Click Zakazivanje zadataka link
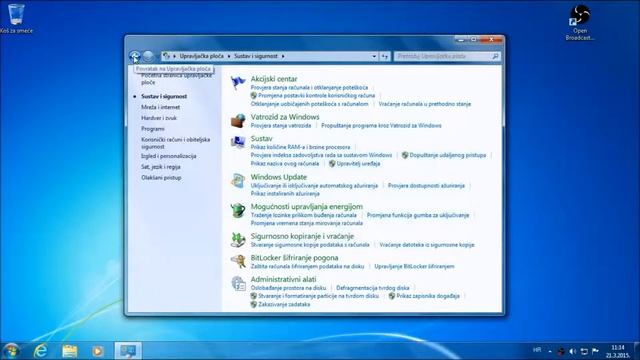This screenshot has height=360, width=640. pos(284,304)
